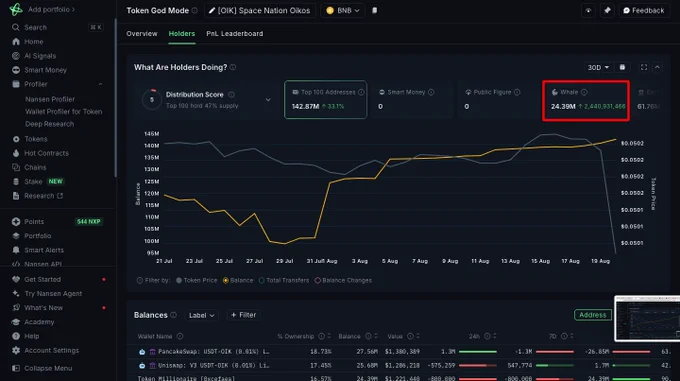Click the picture-in-picture chart thumbnail
The image size is (680, 381).
647,319
